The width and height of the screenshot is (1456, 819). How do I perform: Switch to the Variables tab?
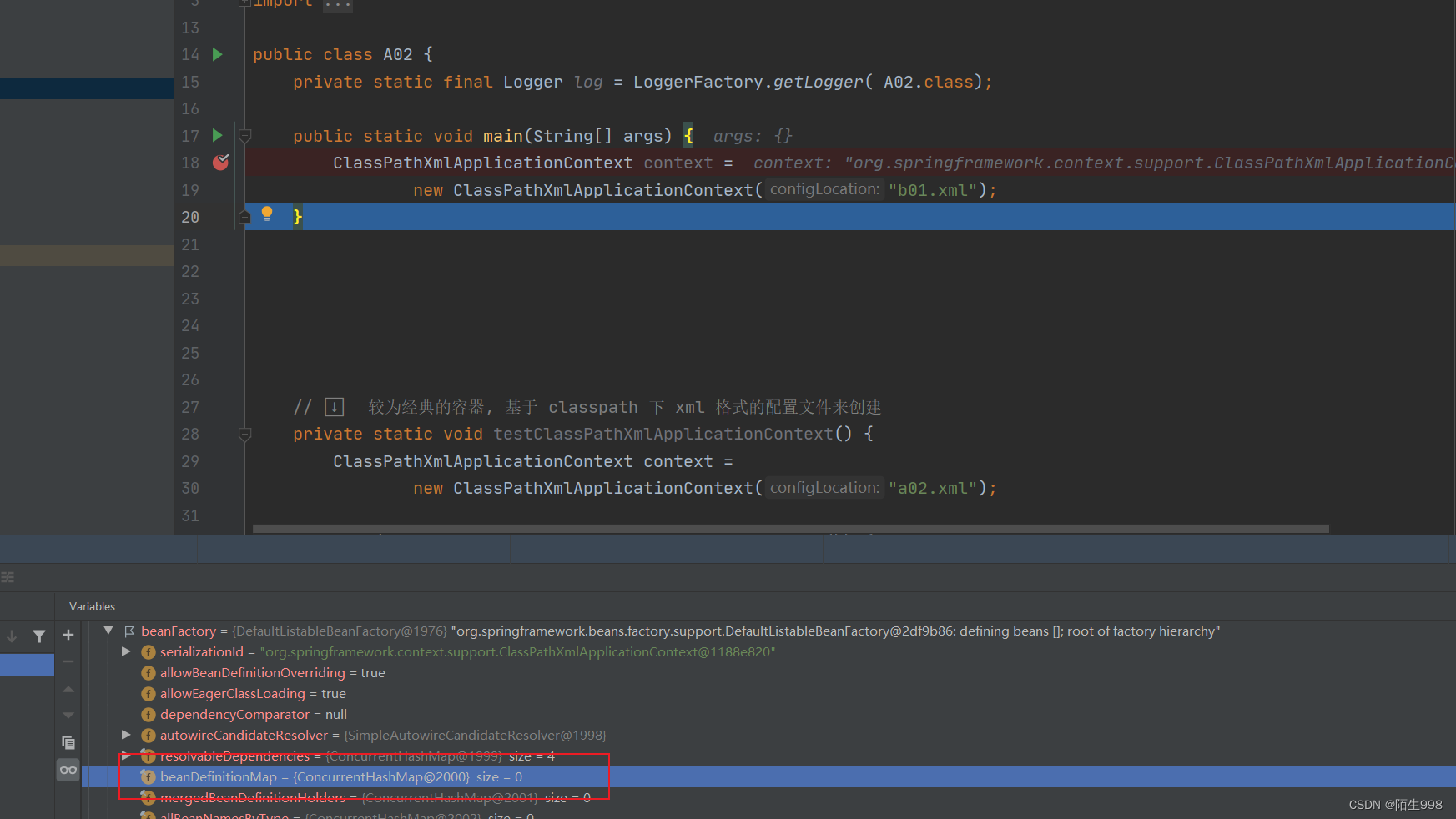click(x=92, y=606)
